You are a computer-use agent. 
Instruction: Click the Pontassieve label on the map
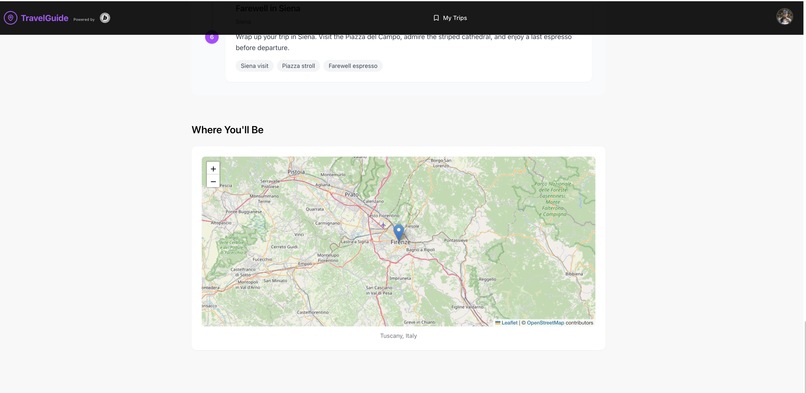tap(455, 240)
